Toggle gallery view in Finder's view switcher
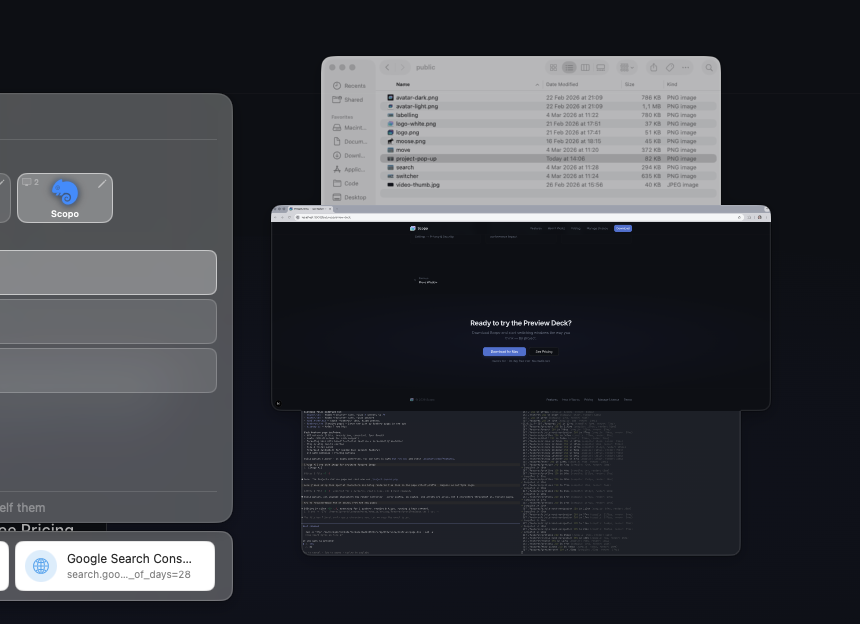 (x=602, y=67)
